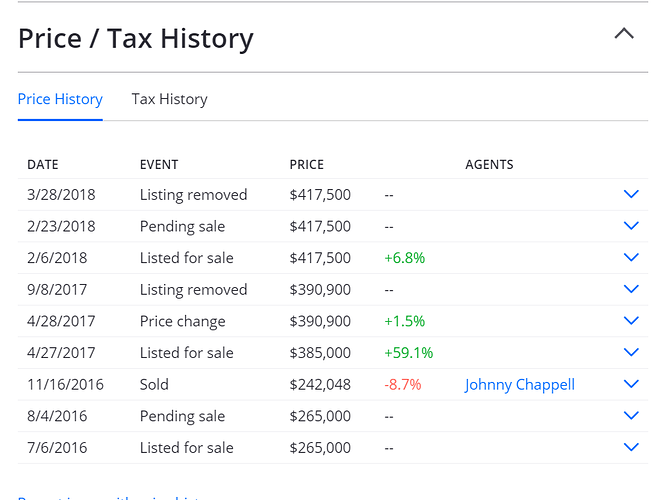Expand the 3/28/2018 Listing removed row
Image resolution: width=672 pixels, height=500 pixels.
click(x=631, y=194)
